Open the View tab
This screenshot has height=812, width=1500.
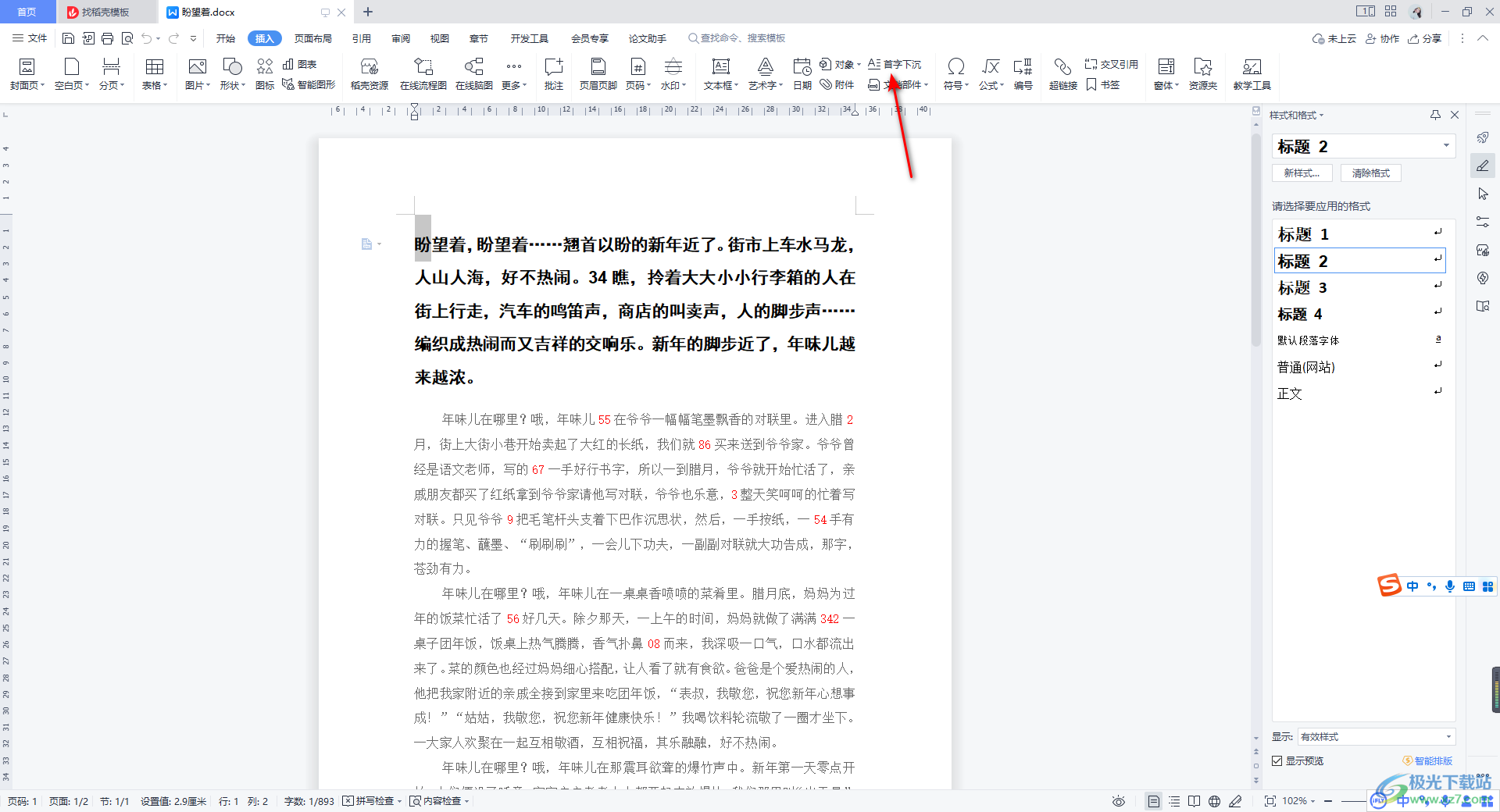point(440,38)
